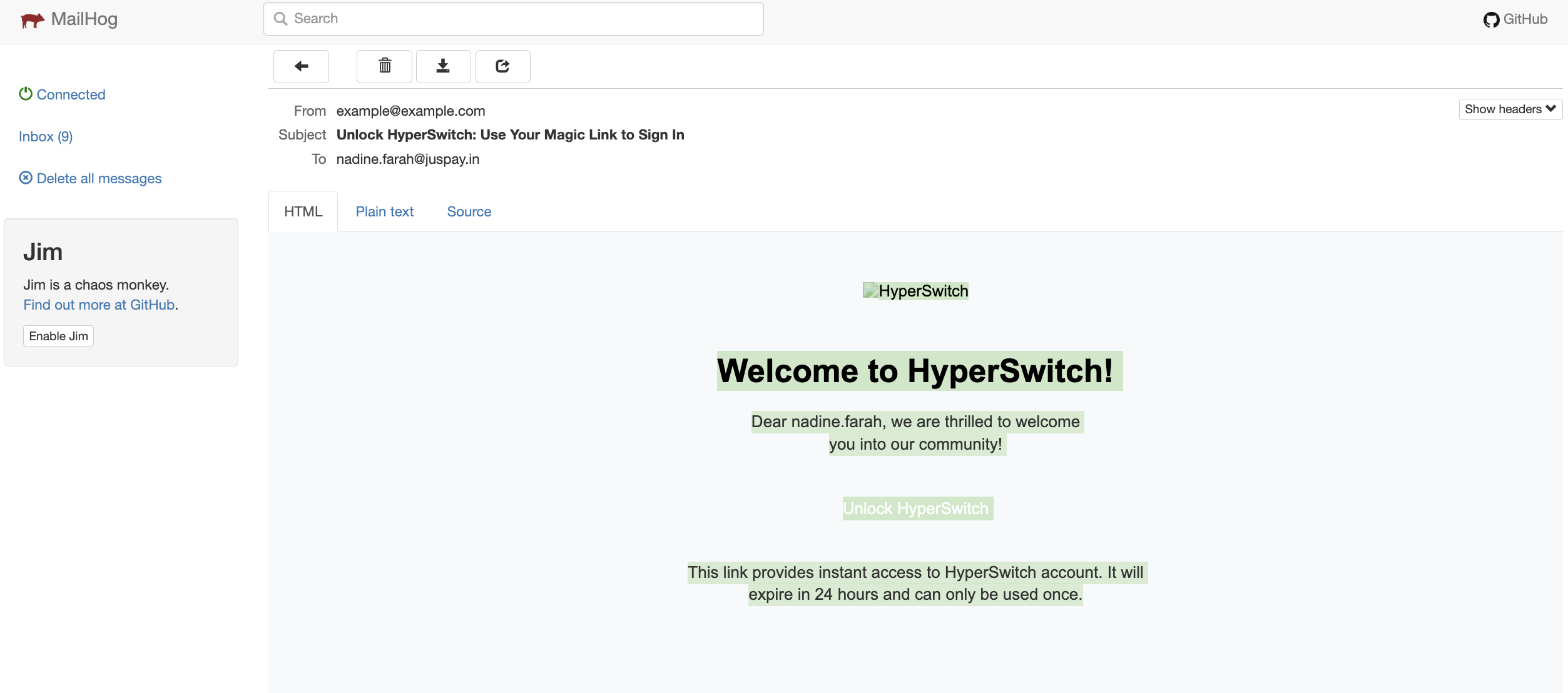
Task: Expand the Show headers dropdown
Action: pyautogui.click(x=1510, y=109)
